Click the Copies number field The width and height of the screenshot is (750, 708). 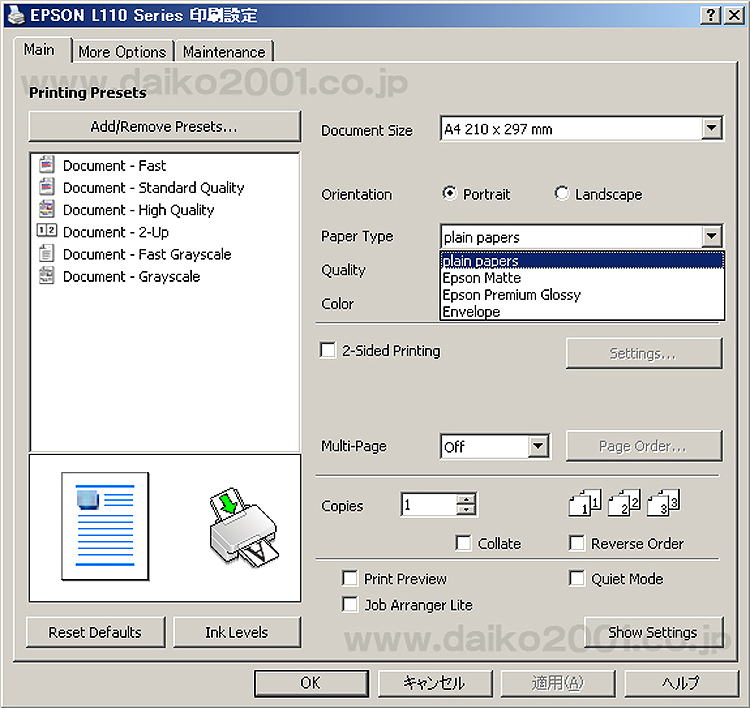click(x=429, y=504)
